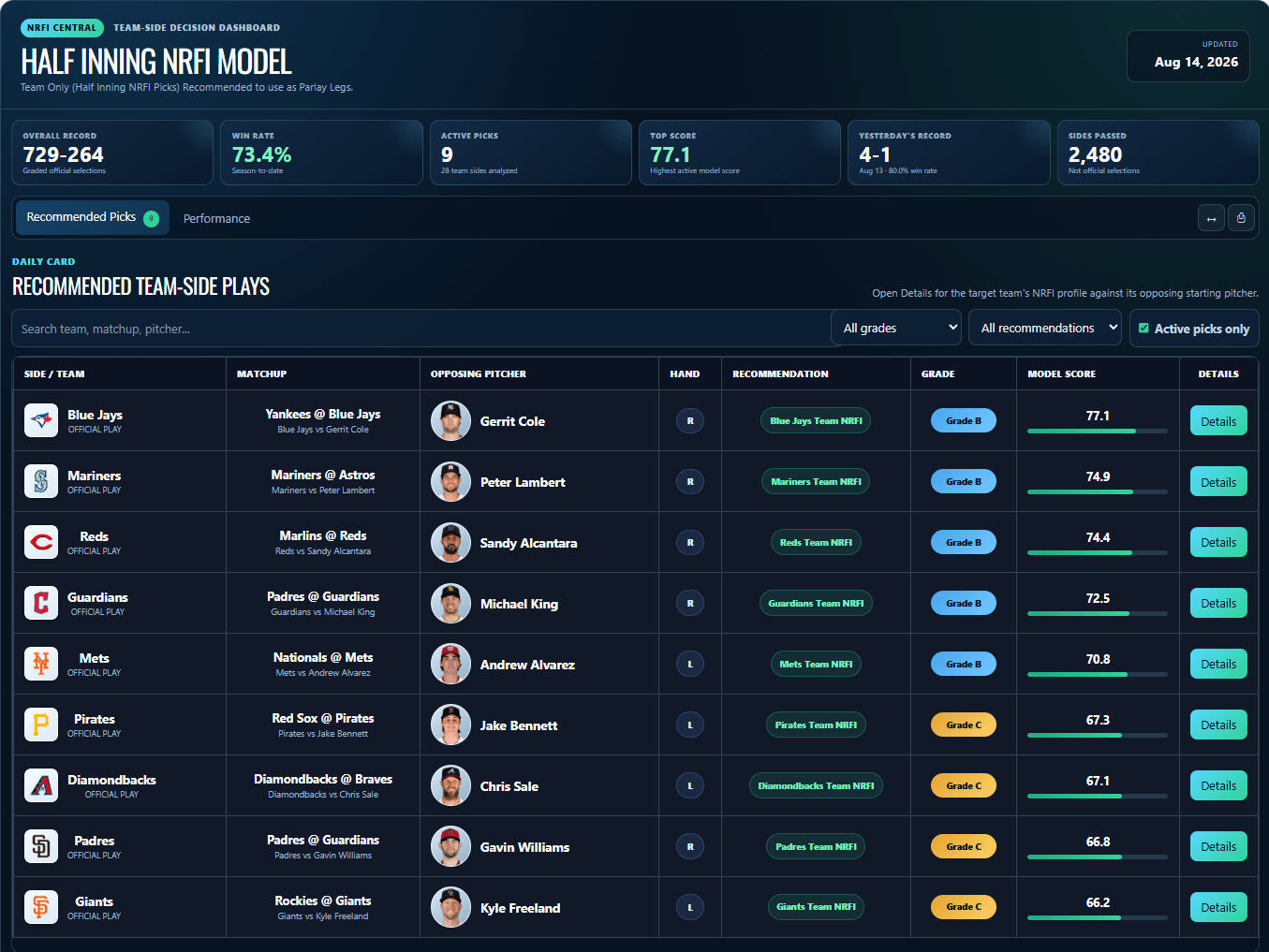
Task: Click the Overall Record 729-264 card
Action: click(112, 153)
